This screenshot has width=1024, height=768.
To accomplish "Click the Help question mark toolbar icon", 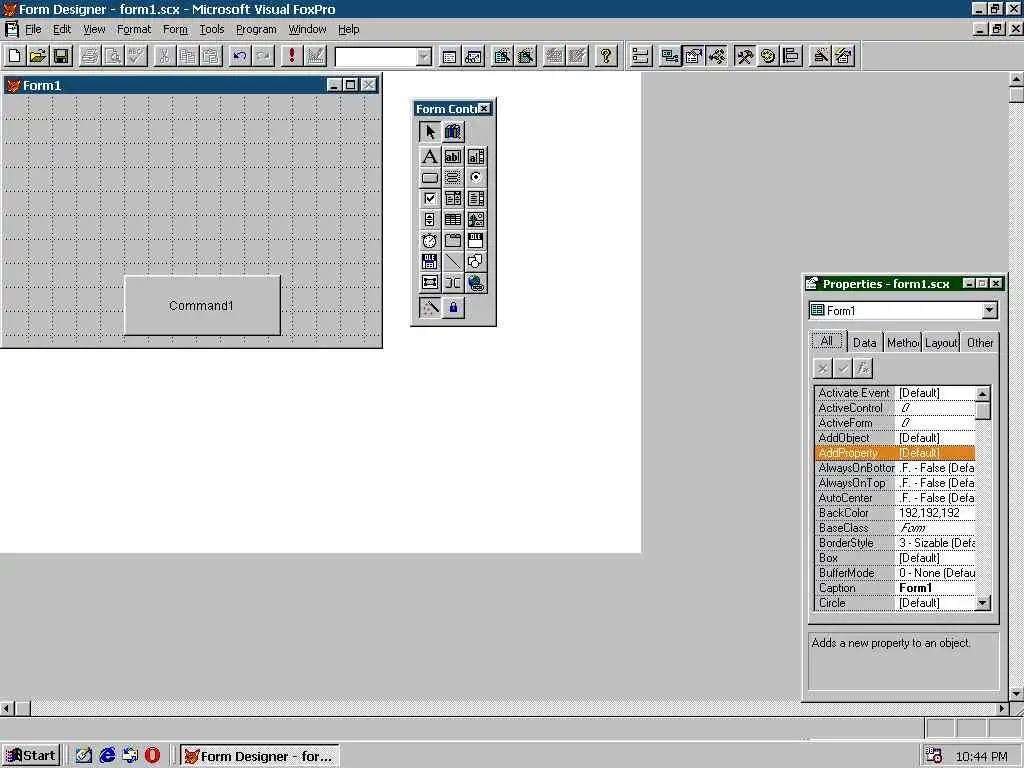I will click(x=606, y=56).
